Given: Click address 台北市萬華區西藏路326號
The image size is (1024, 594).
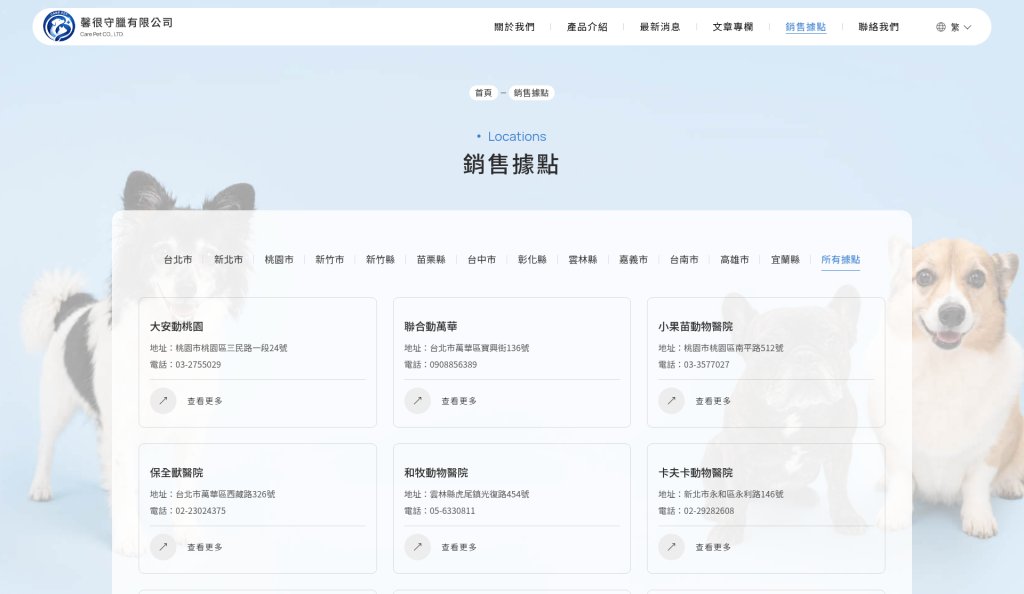Looking at the screenshot, I should coord(225,494).
